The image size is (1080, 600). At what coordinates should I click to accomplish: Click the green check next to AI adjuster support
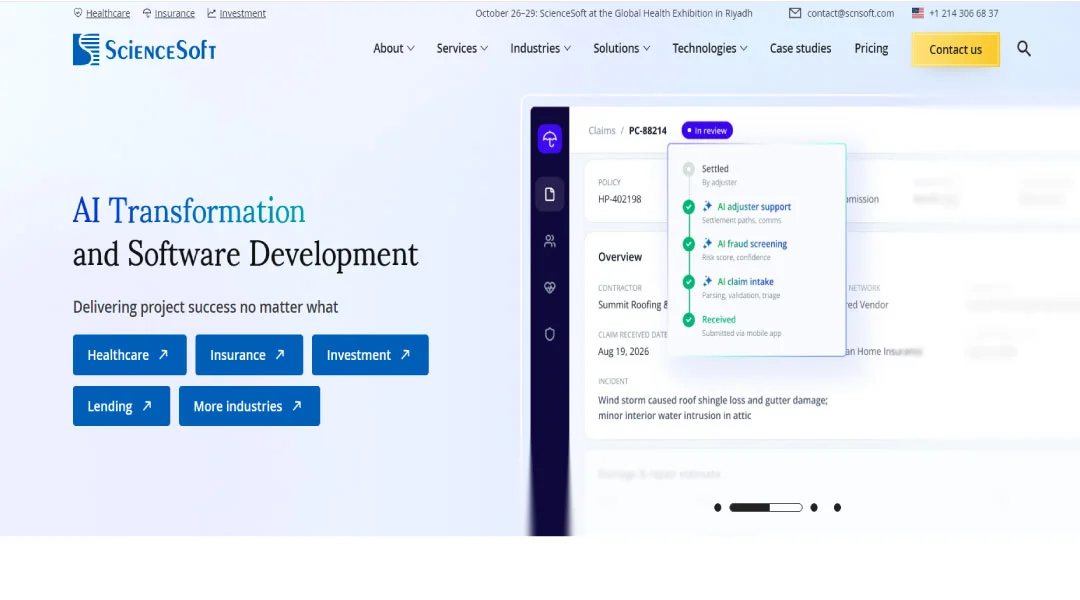tap(688, 207)
